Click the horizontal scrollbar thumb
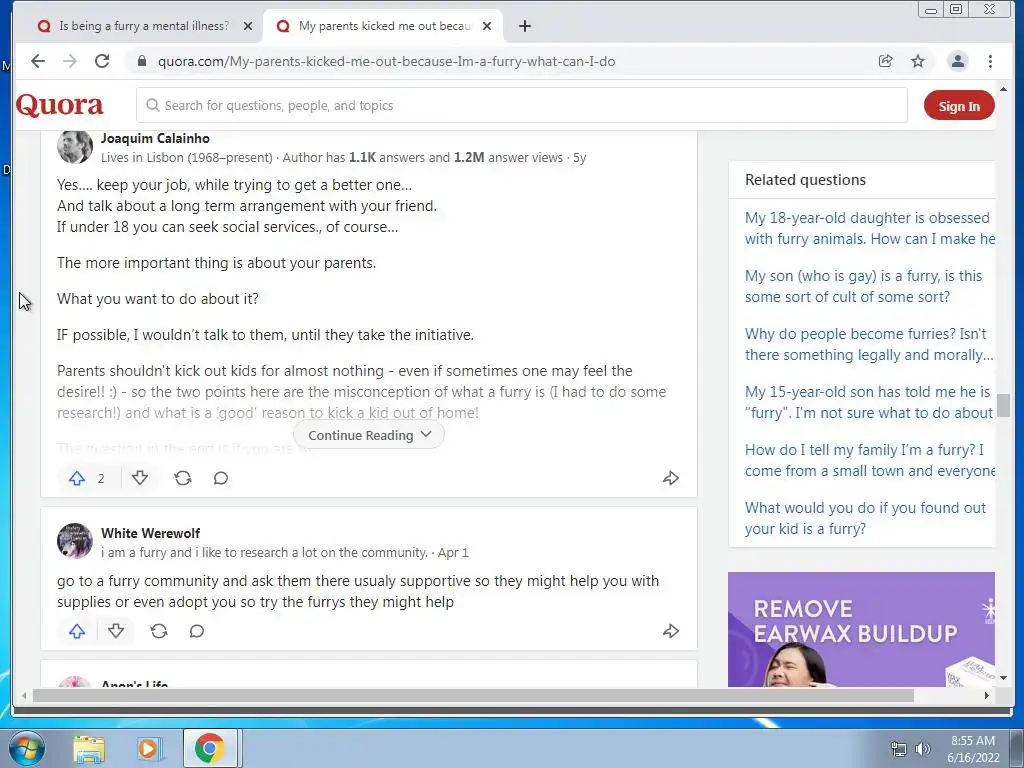 tap(473, 696)
